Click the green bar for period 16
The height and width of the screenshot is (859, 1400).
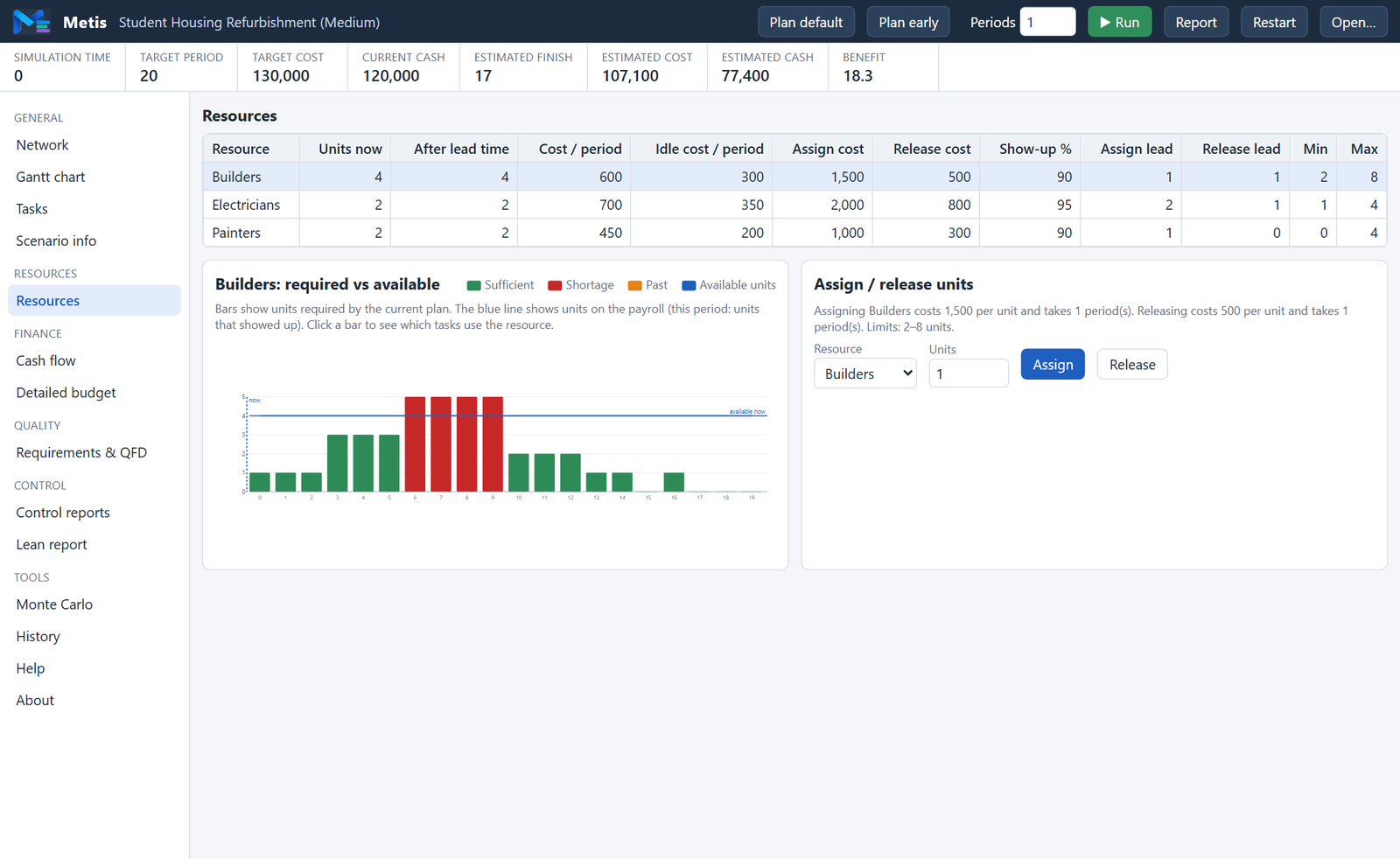(674, 482)
